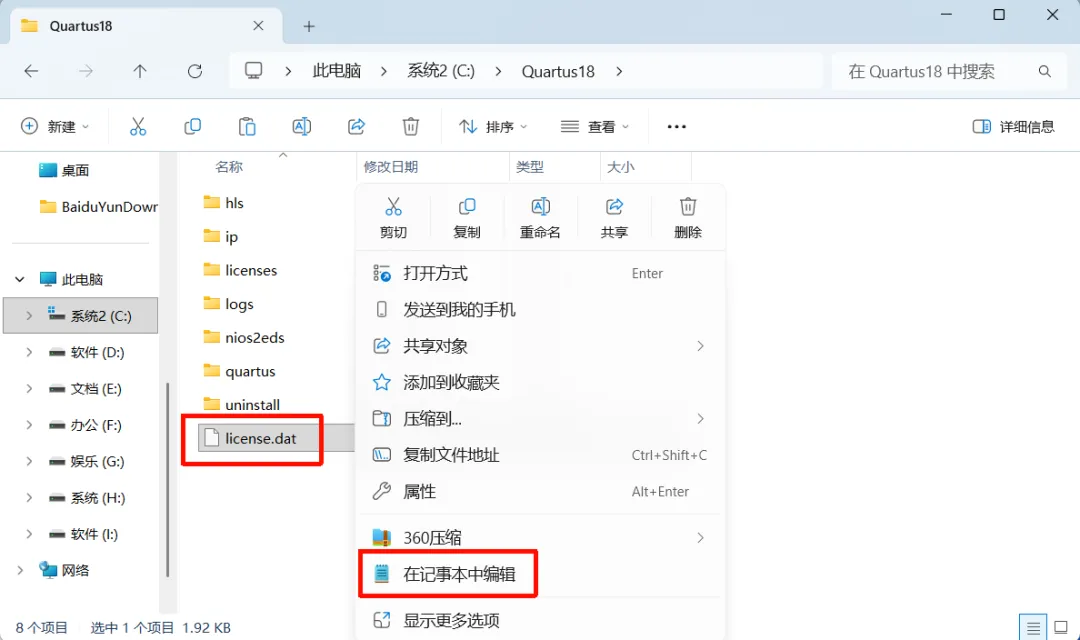1080x640 pixels.
Task: Open the 新建 dropdown
Action: point(55,127)
